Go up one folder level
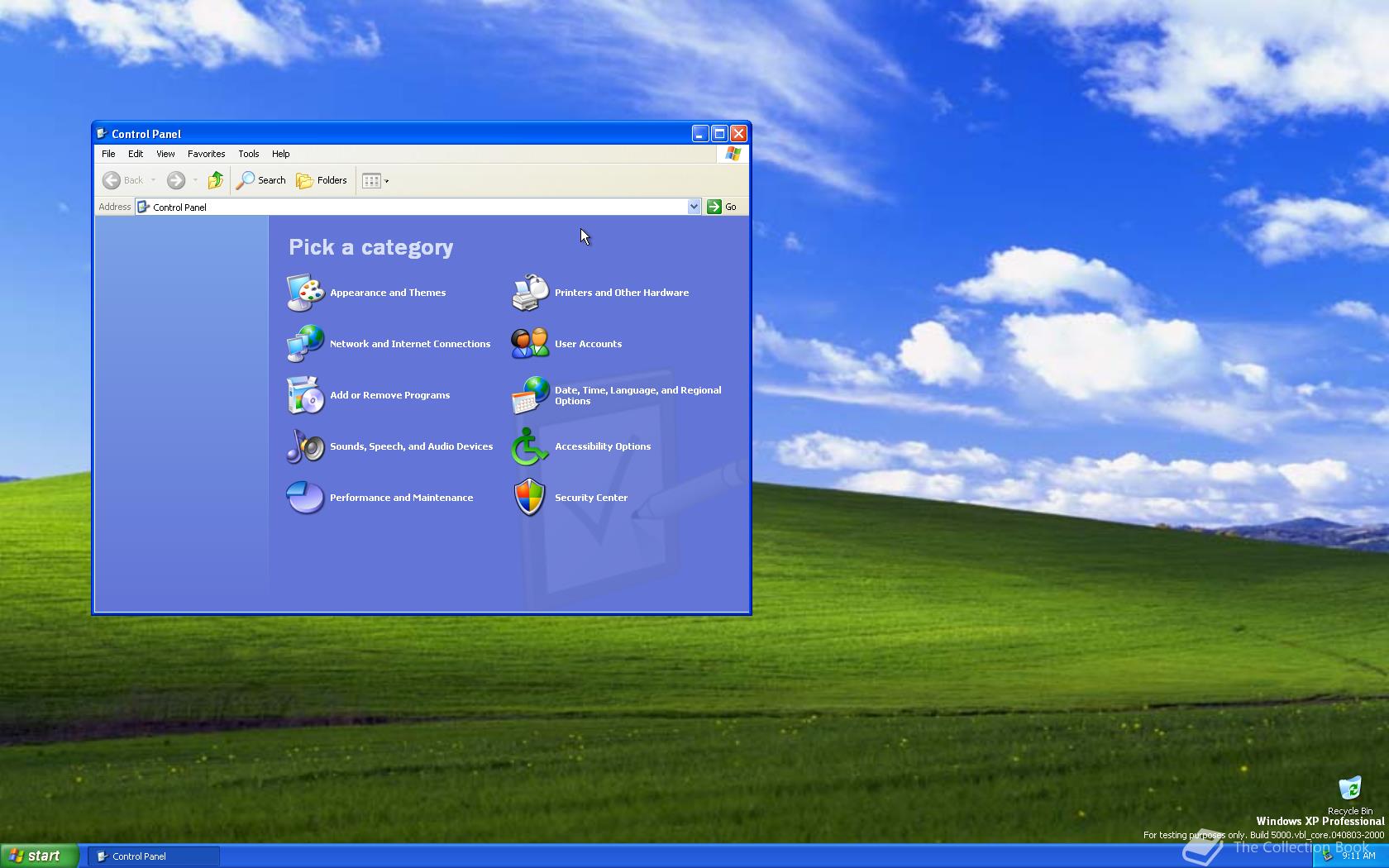This screenshot has width=1389, height=868. click(216, 180)
